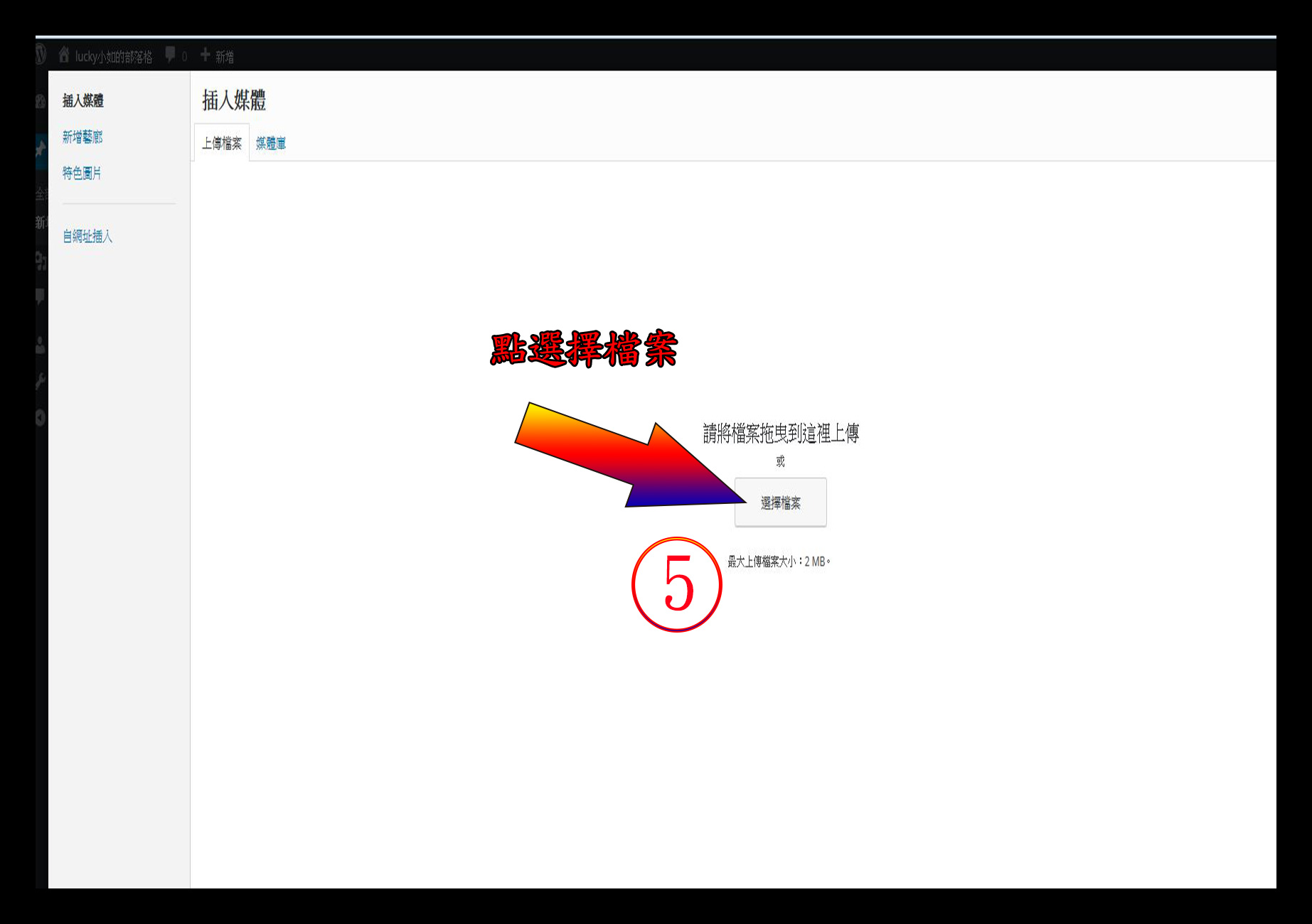Open lucky小如的部落格 site name link
The image size is (1312, 924).
coord(114,57)
